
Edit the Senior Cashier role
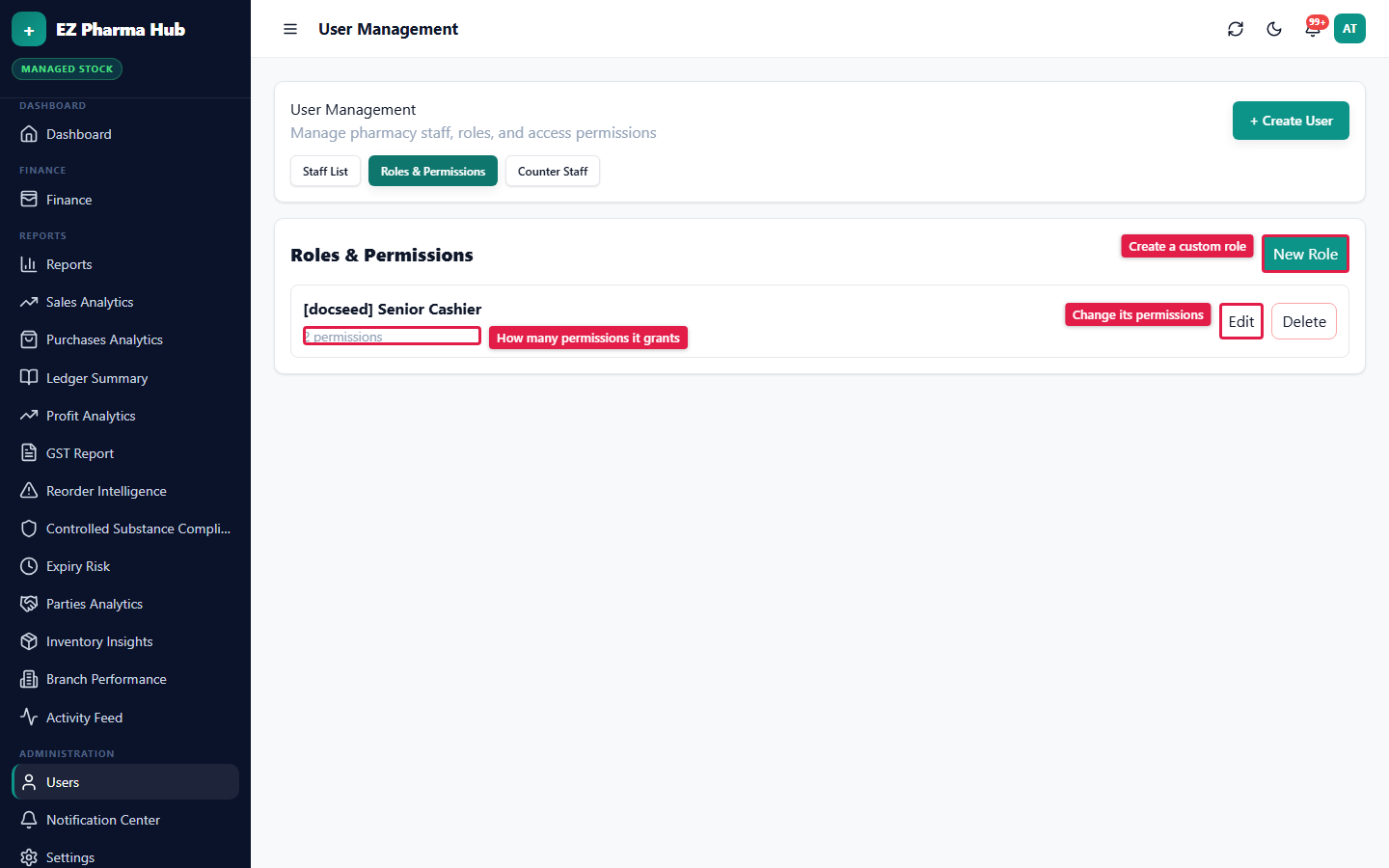pos(1241,321)
